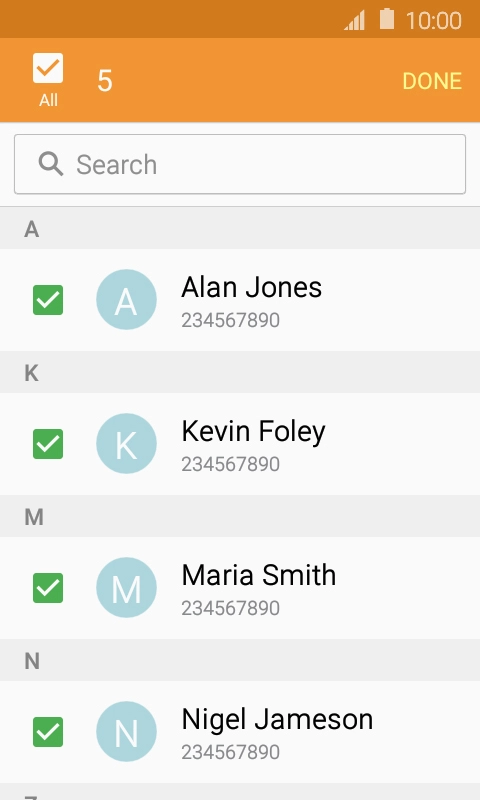480x800 pixels.
Task: Tap Kevin Foley avatar icon
Action: [126, 443]
